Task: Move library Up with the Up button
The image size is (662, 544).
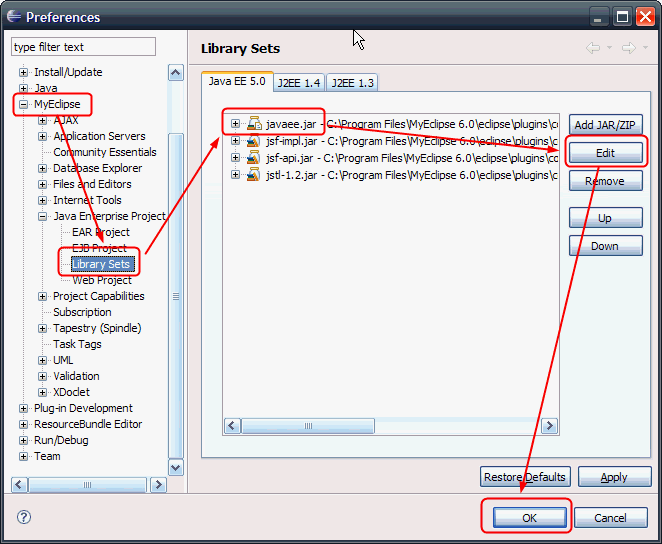Action: 605,218
